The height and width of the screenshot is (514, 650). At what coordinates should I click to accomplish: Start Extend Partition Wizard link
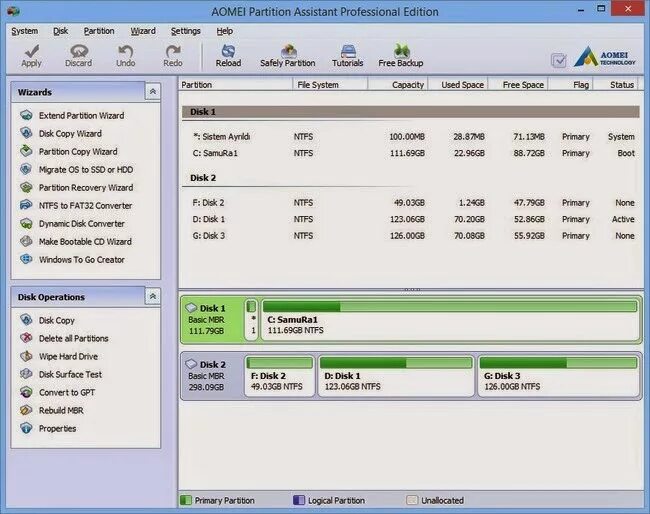click(82, 116)
